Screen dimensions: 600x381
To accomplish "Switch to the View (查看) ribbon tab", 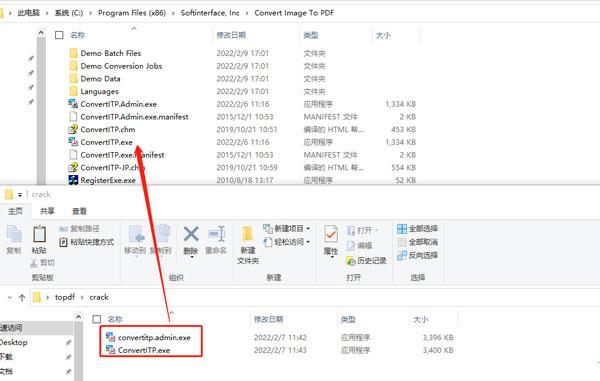I will pyautogui.click(x=79, y=211).
